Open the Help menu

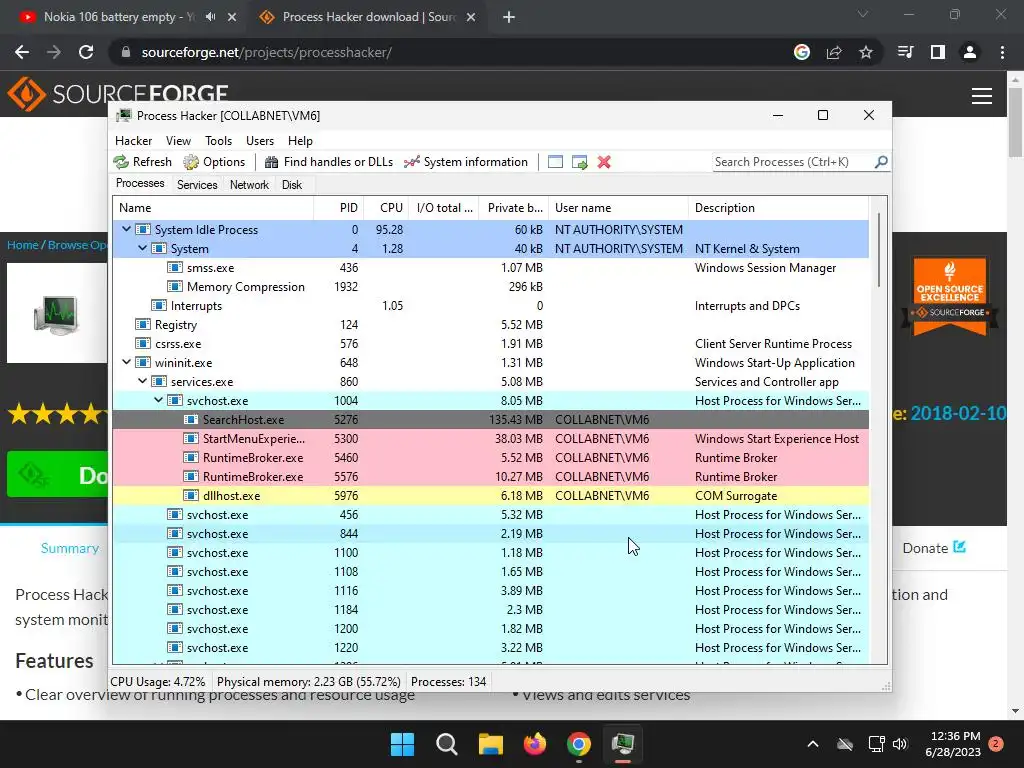pos(300,141)
